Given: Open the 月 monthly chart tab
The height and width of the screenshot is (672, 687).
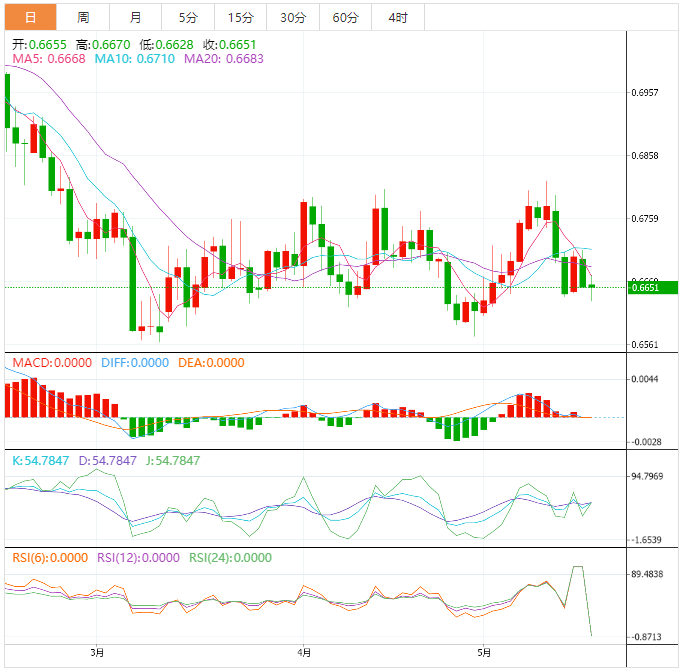Looking at the screenshot, I should [x=135, y=18].
